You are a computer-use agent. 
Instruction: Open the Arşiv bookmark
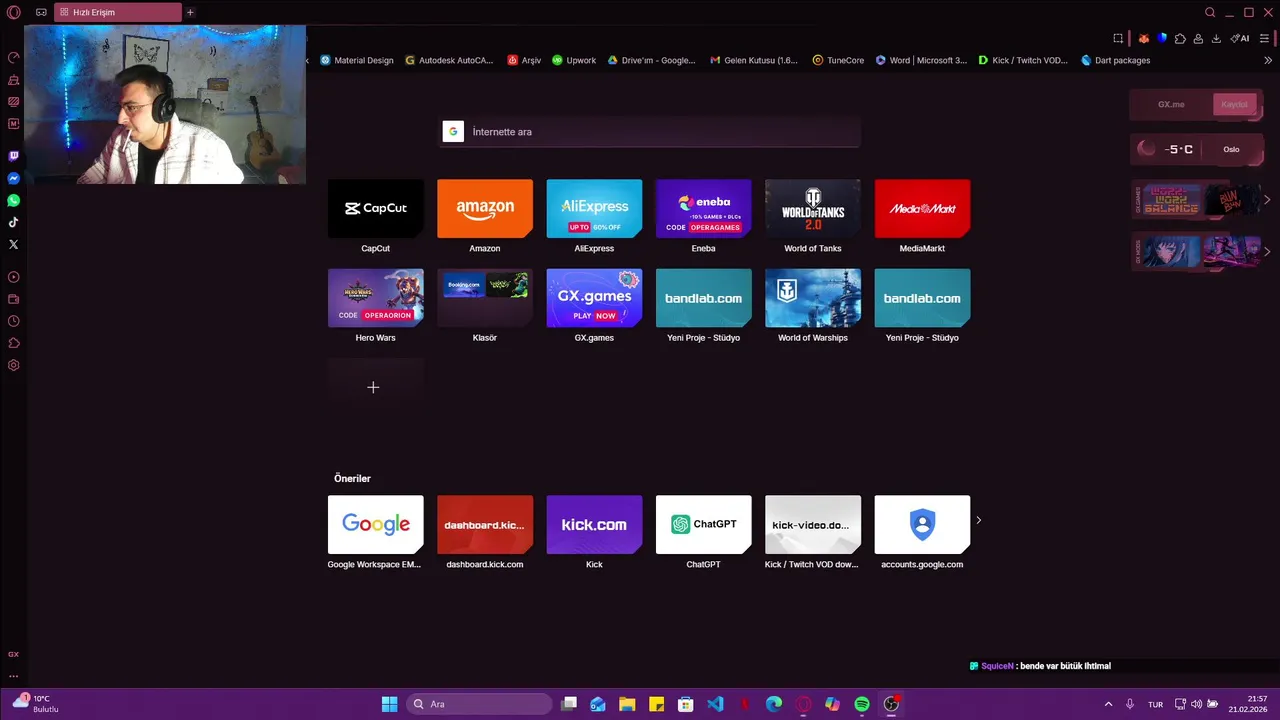tap(524, 60)
